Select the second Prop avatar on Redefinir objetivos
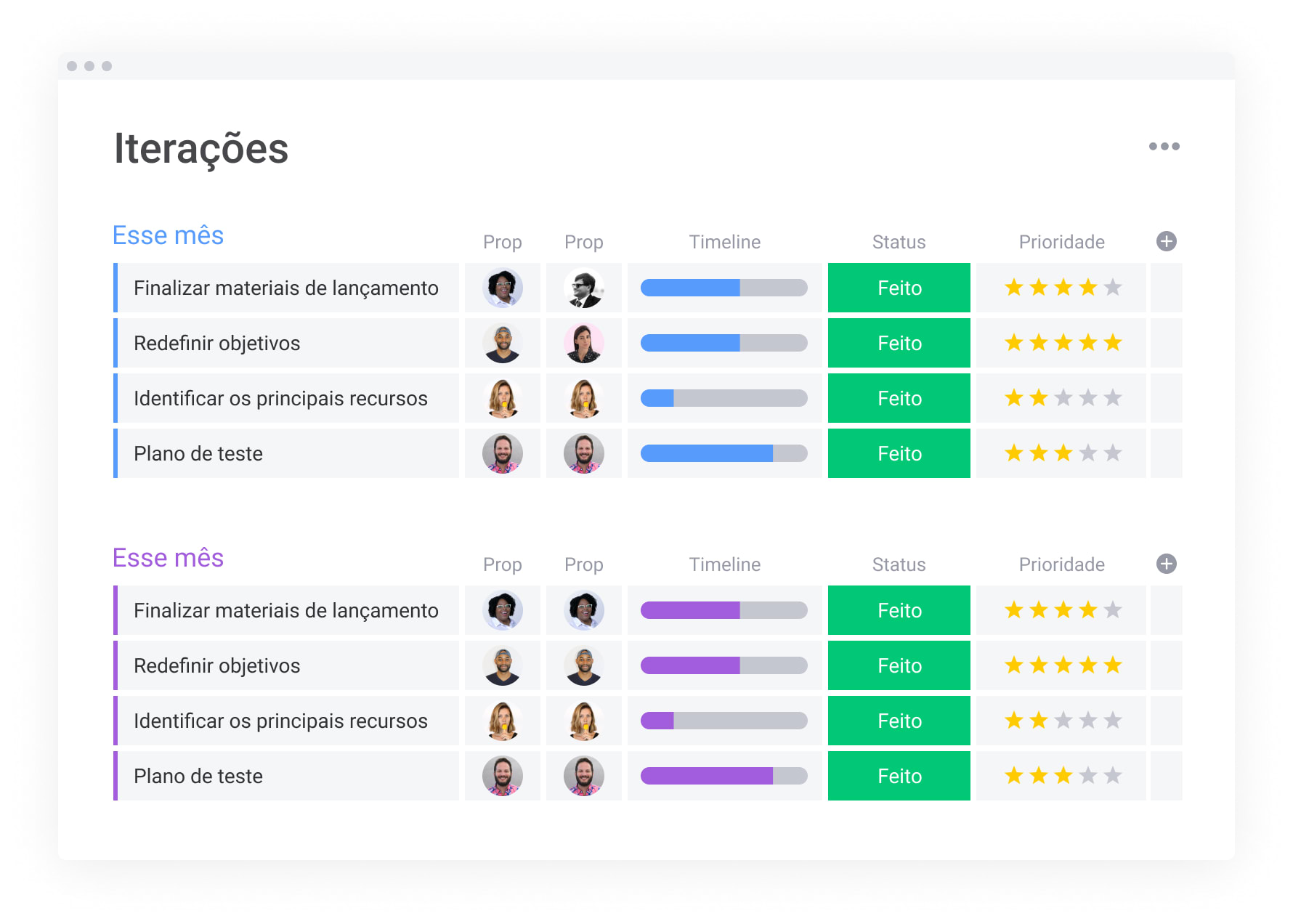 (584, 343)
